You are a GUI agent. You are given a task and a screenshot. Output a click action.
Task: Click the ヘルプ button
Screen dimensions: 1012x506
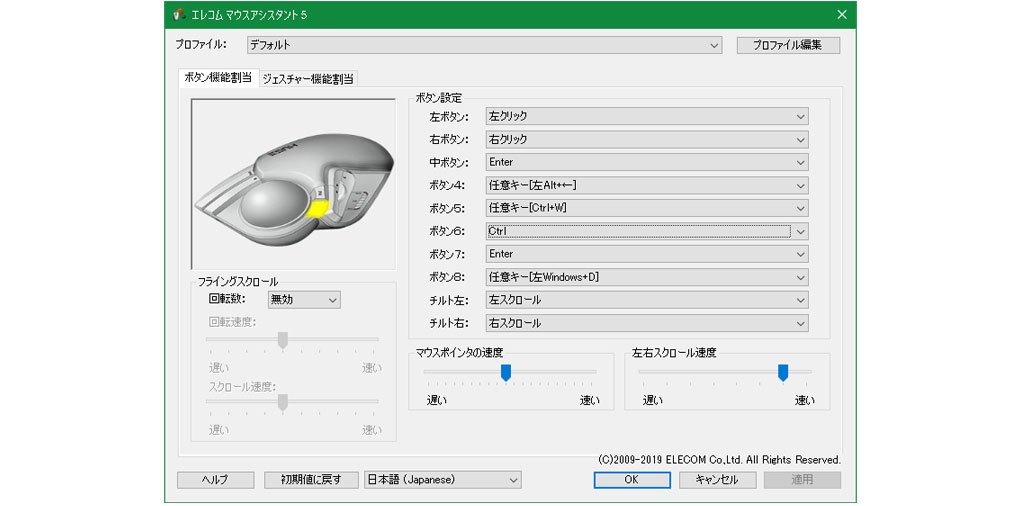click(216, 480)
